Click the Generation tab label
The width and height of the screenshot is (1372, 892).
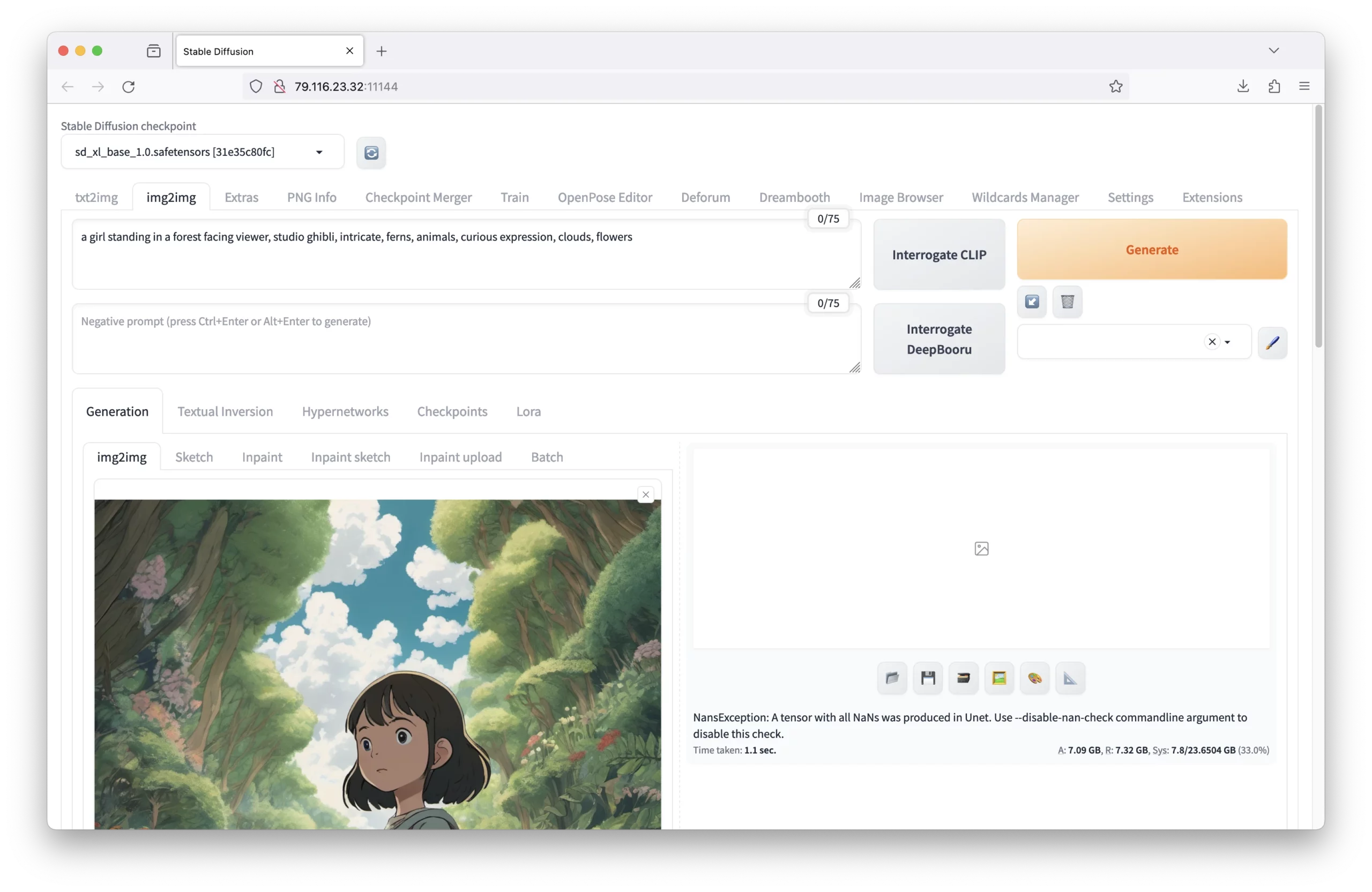117,411
